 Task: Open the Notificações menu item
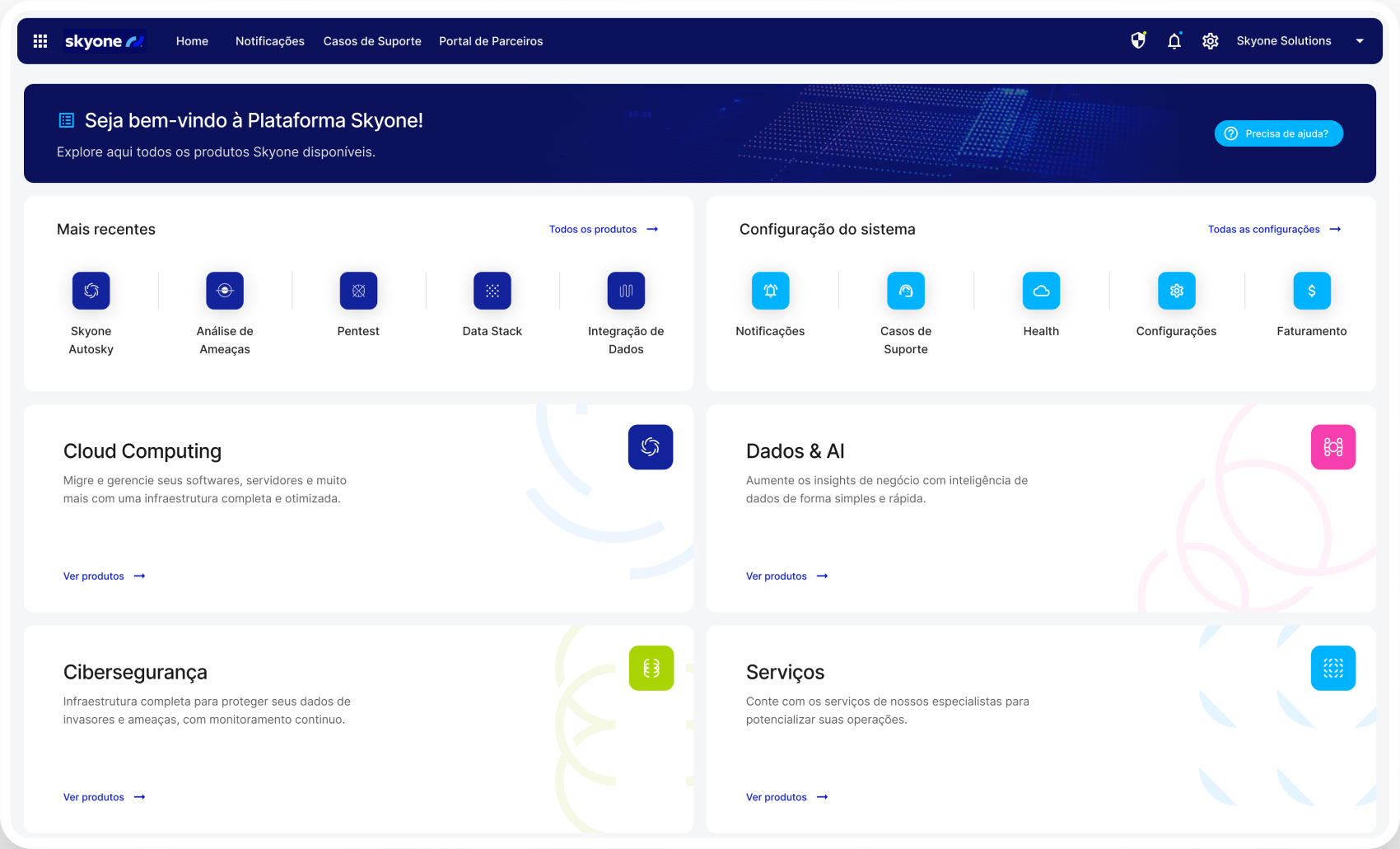(x=270, y=41)
